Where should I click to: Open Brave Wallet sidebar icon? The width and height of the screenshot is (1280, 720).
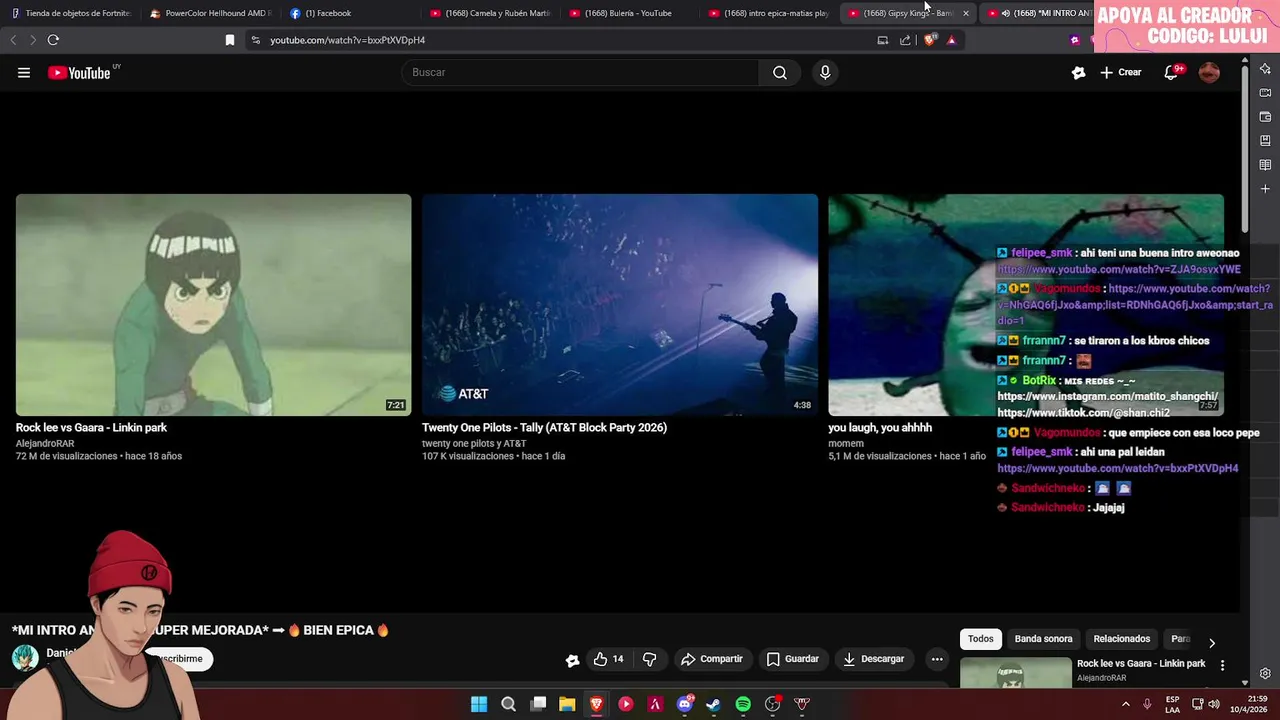pos(1265,117)
